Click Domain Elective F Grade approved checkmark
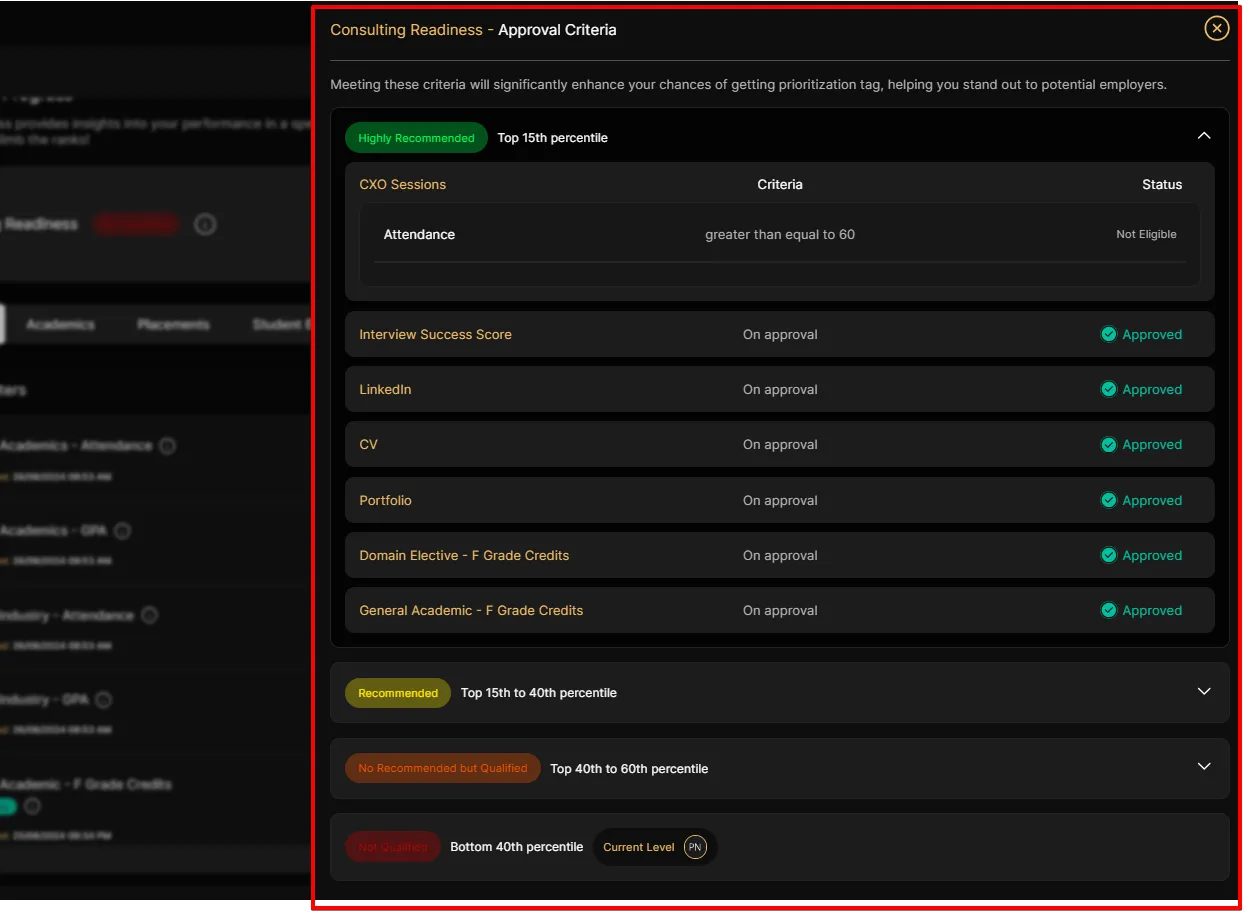 (x=1108, y=556)
